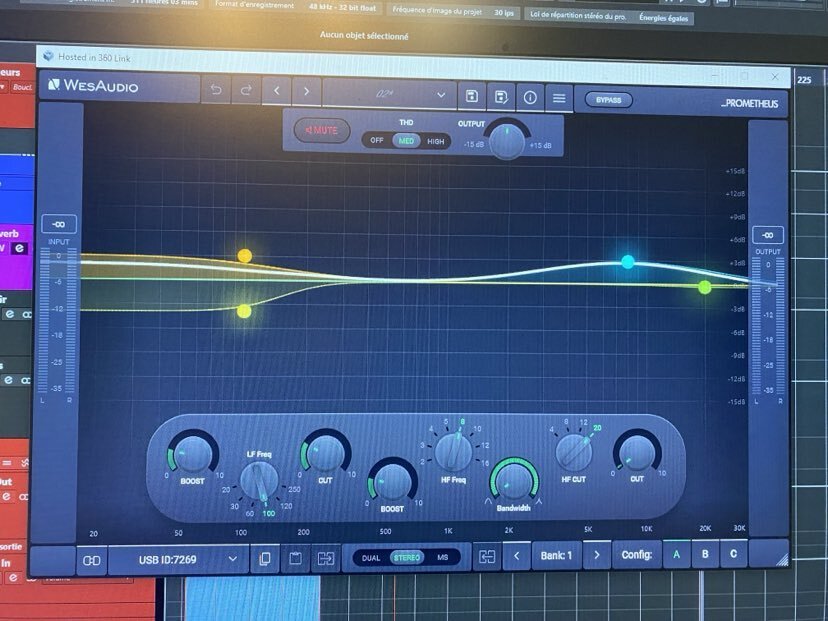Click the OUTPUT gain knob

507,141
